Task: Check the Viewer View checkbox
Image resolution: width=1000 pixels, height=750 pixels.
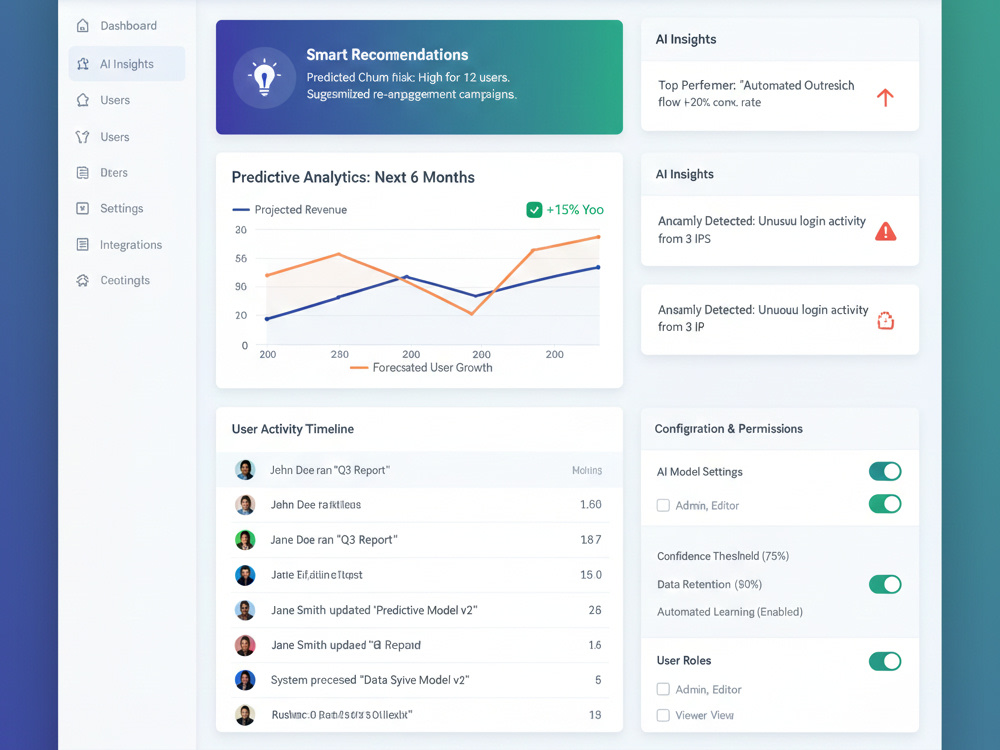Action: tap(663, 716)
